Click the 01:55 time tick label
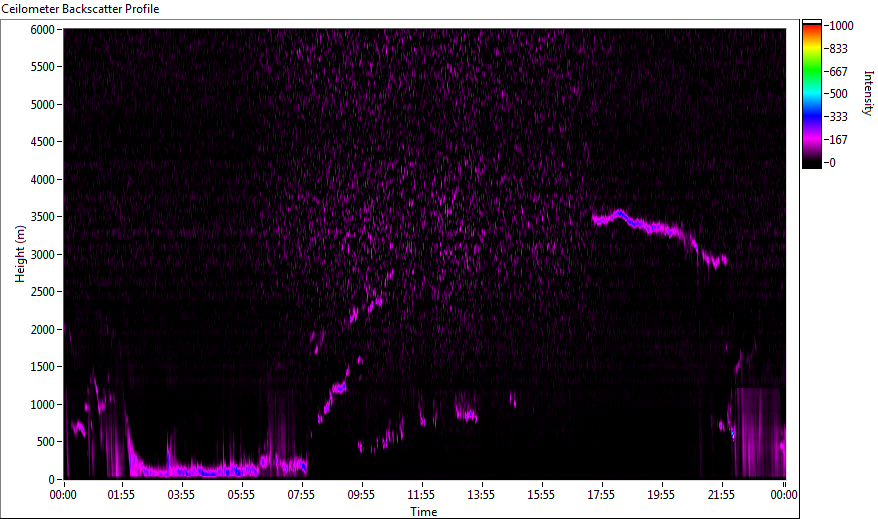The width and height of the screenshot is (878, 519). click(x=122, y=495)
